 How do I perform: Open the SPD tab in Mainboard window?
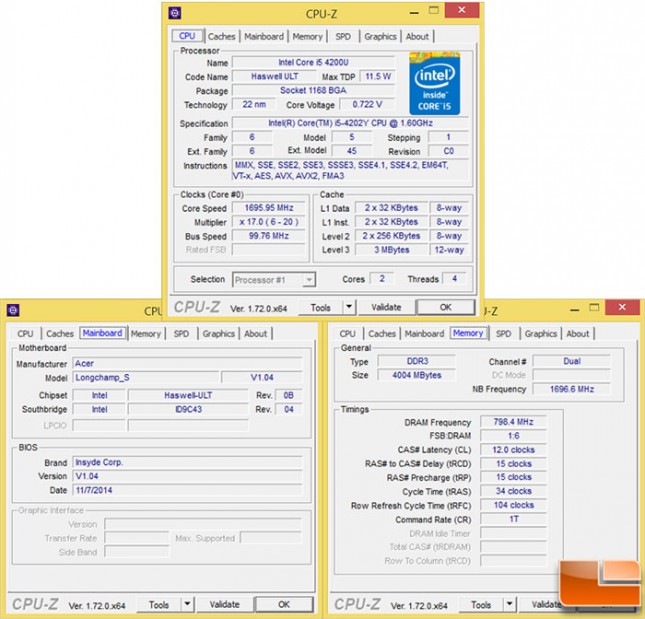click(x=181, y=334)
